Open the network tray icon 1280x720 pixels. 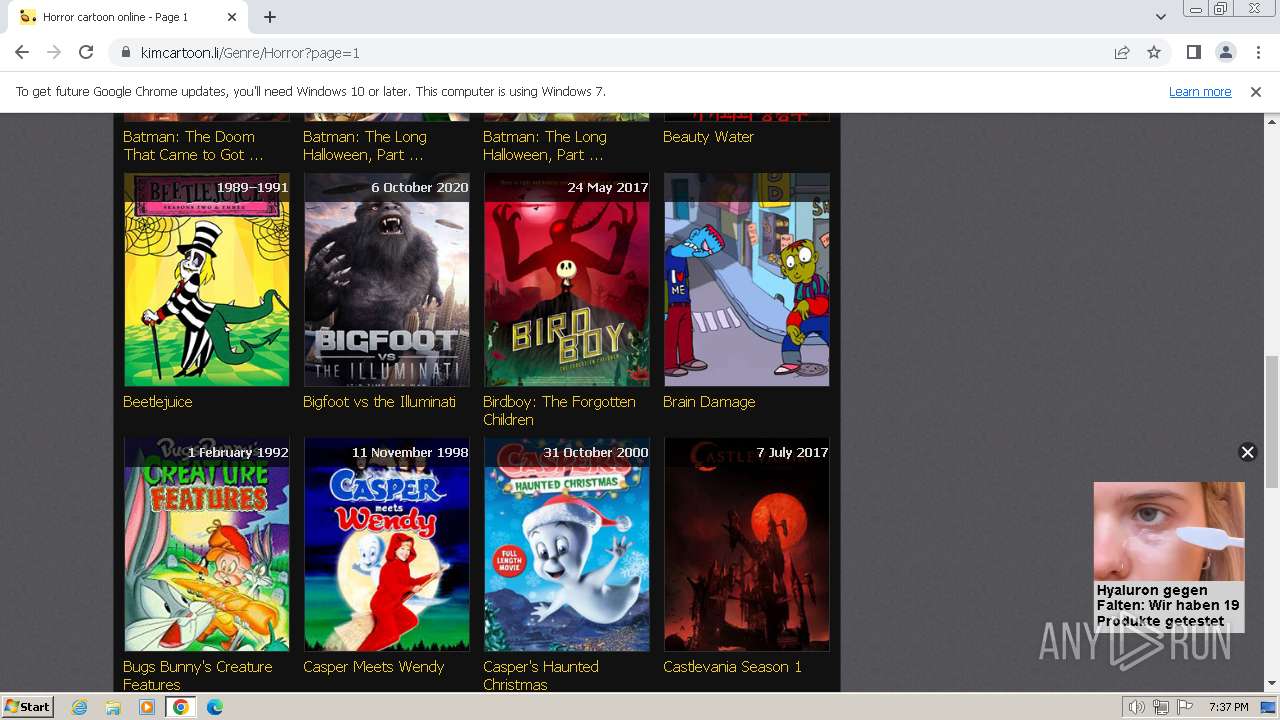click(x=1161, y=707)
